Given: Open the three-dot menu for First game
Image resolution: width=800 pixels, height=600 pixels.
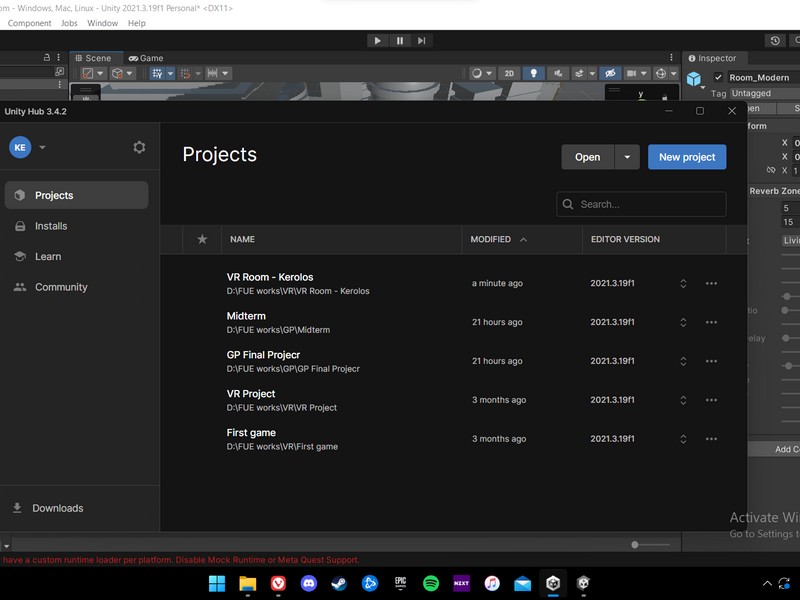Looking at the screenshot, I should (711, 439).
